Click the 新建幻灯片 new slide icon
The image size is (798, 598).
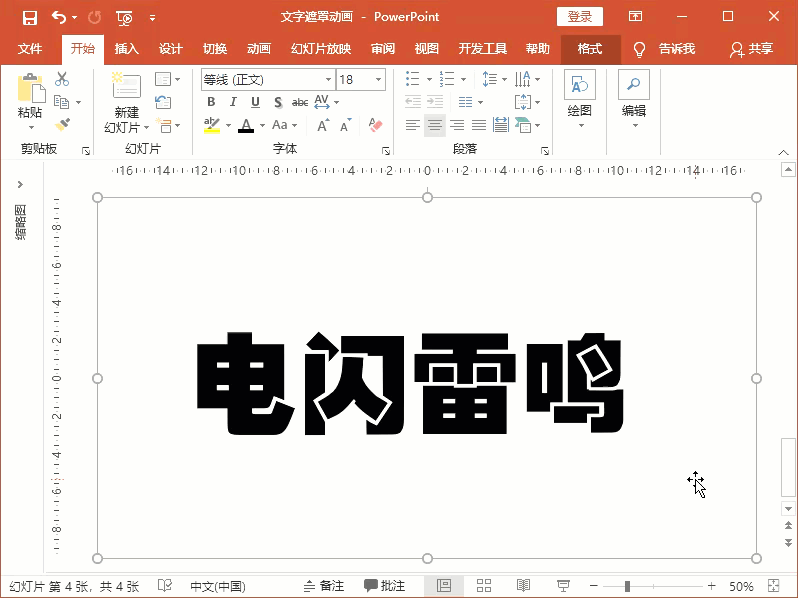126,85
